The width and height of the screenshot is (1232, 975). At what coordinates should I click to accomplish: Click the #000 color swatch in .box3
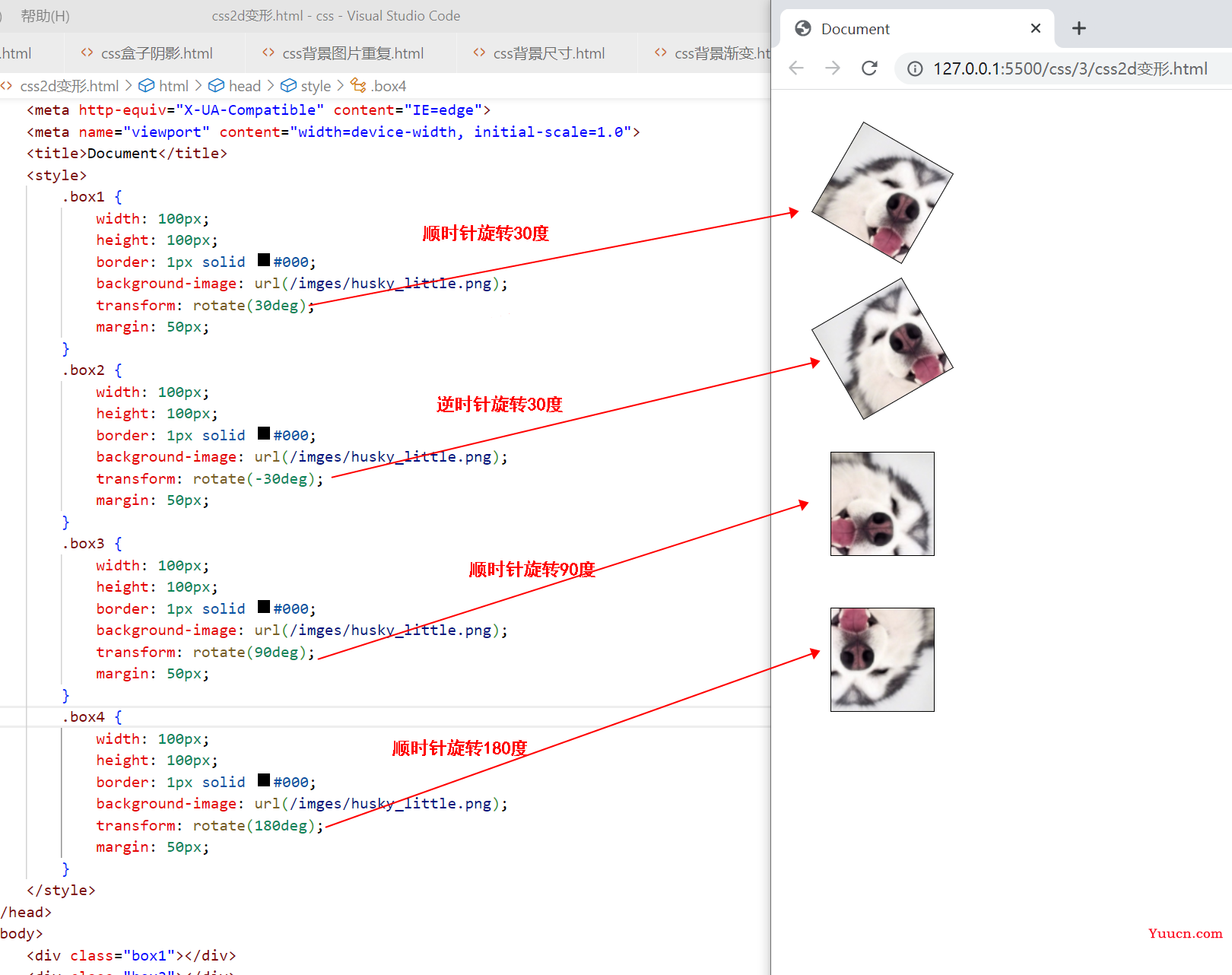[x=264, y=607]
